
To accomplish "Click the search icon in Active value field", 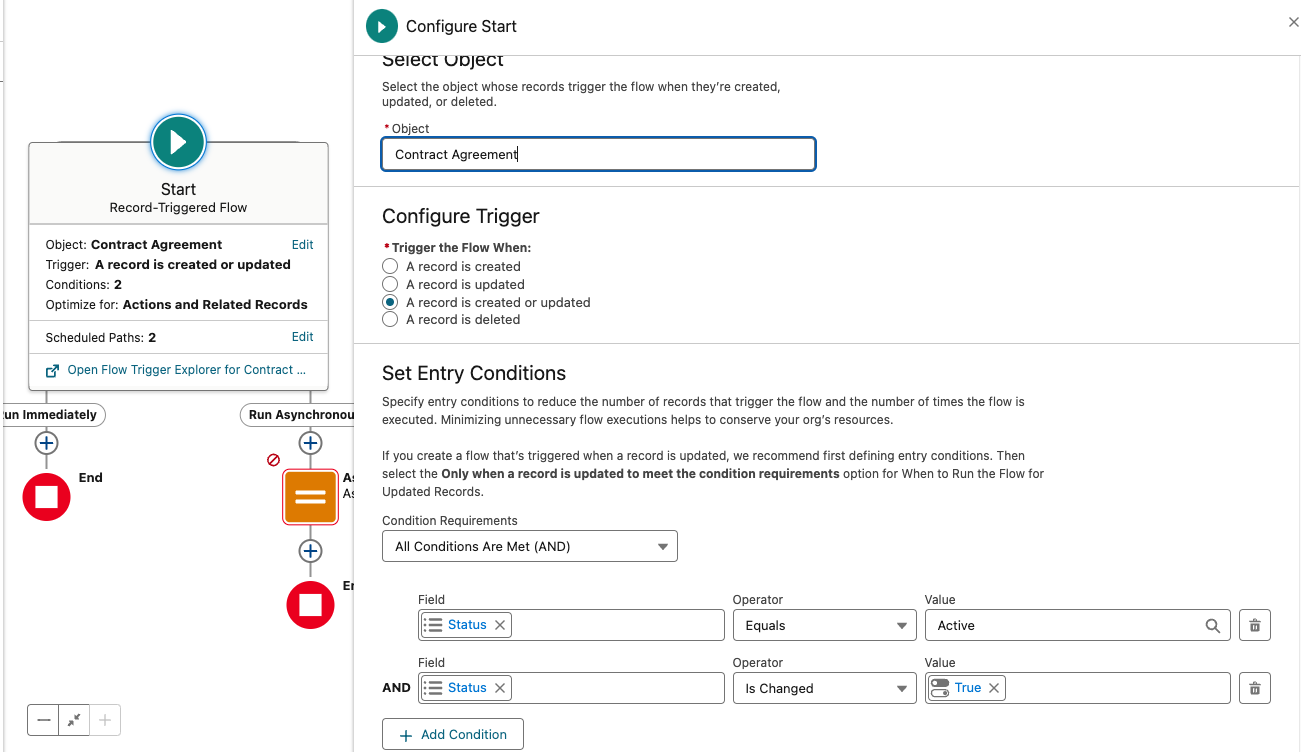I will (1212, 626).
